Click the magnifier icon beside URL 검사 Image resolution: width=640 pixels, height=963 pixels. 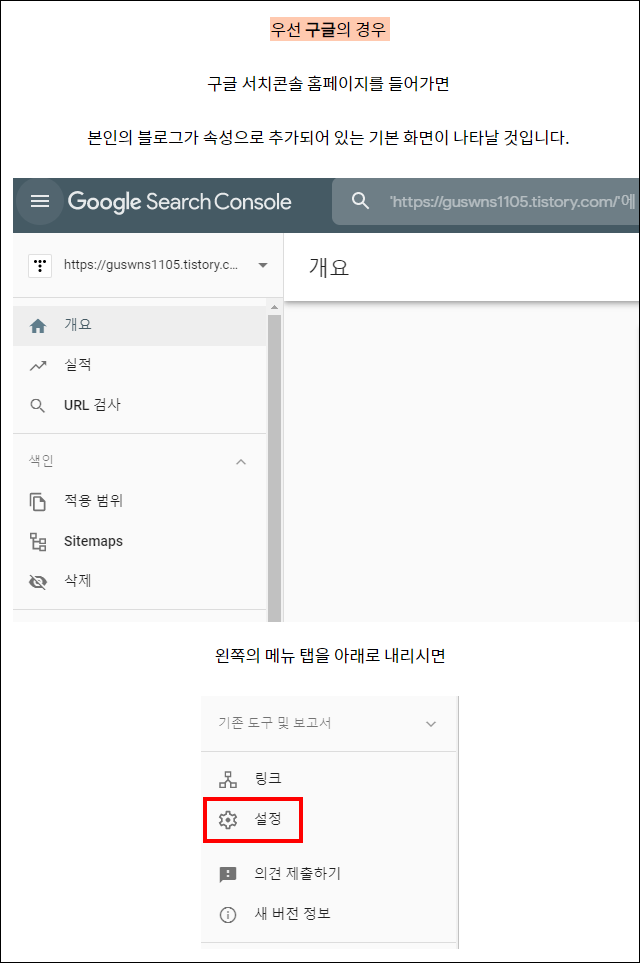[37, 406]
